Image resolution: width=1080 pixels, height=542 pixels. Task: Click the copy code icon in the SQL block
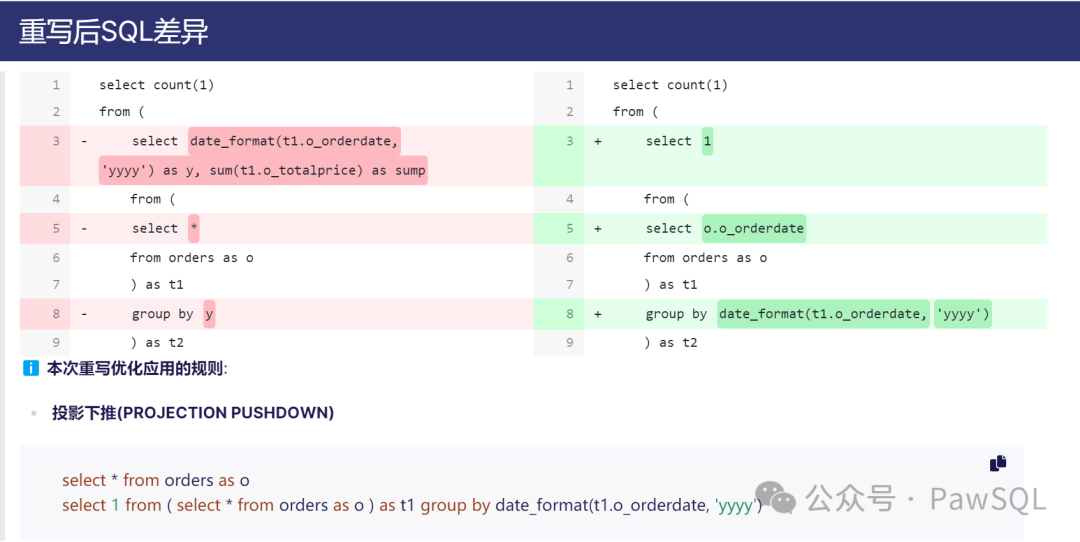(998, 463)
